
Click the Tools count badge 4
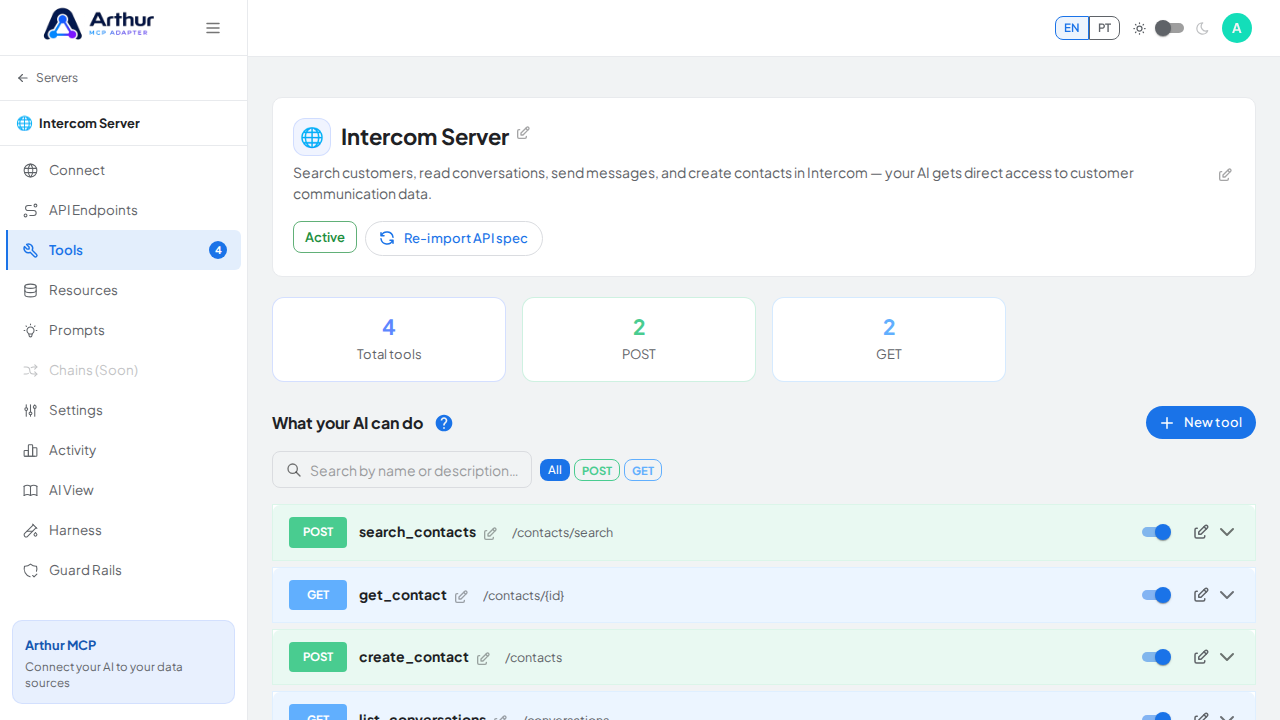218,250
